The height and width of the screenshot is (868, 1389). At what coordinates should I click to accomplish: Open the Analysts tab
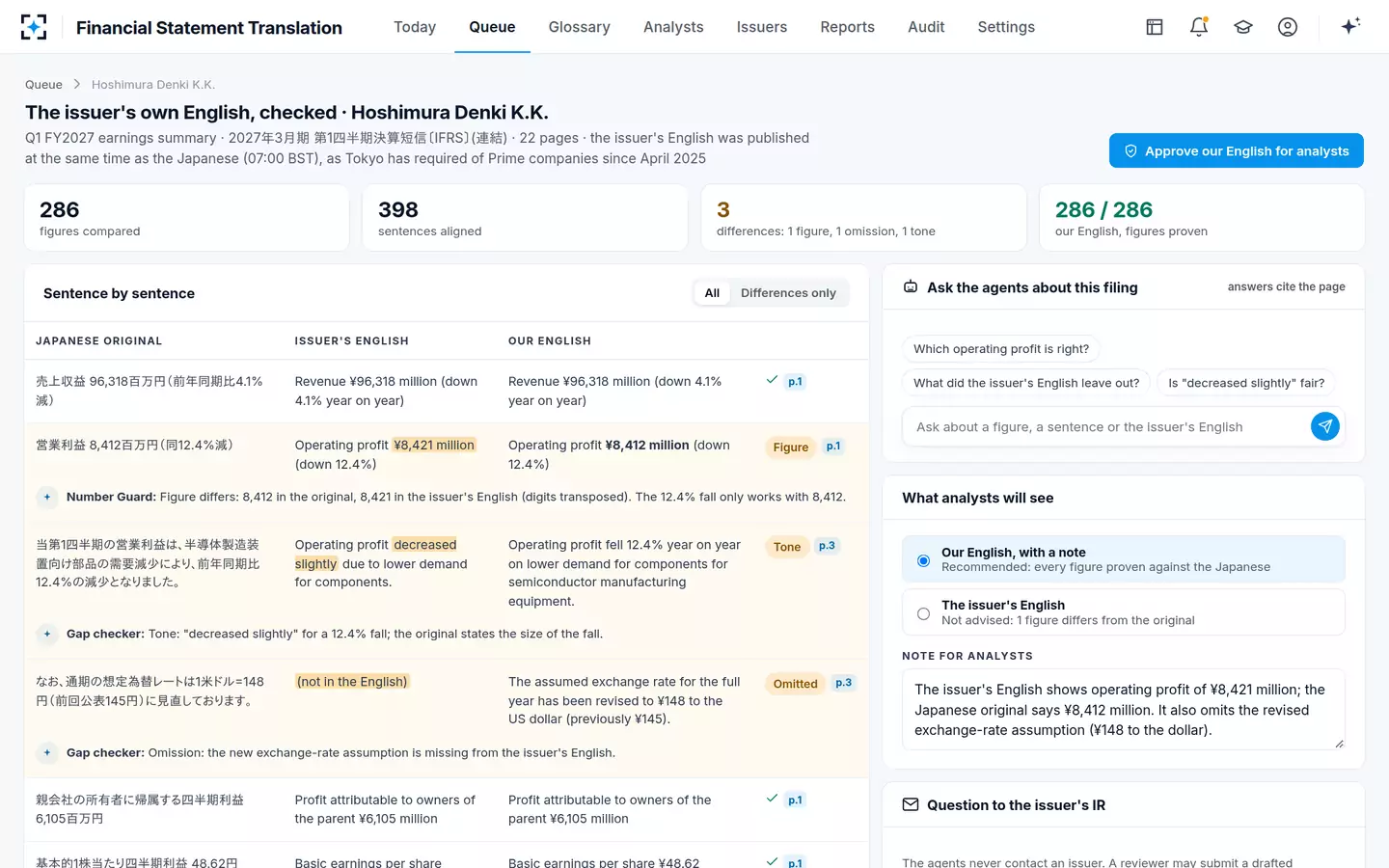click(673, 27)
